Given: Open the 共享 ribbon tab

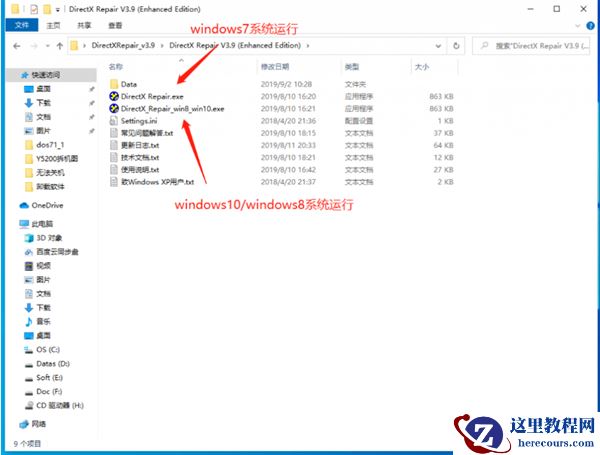Looking at the screenshot, I should click(x=84, y=25).
